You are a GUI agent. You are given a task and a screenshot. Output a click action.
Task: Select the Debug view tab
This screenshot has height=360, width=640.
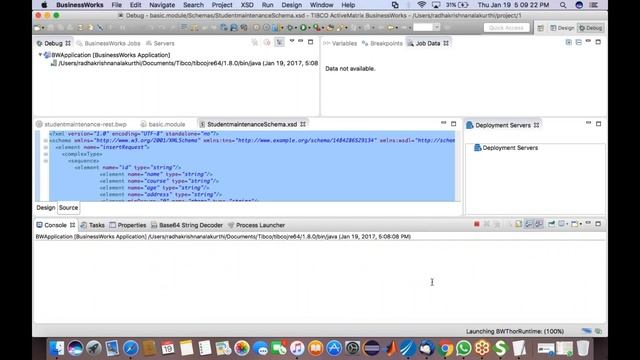tap(53, 43)
